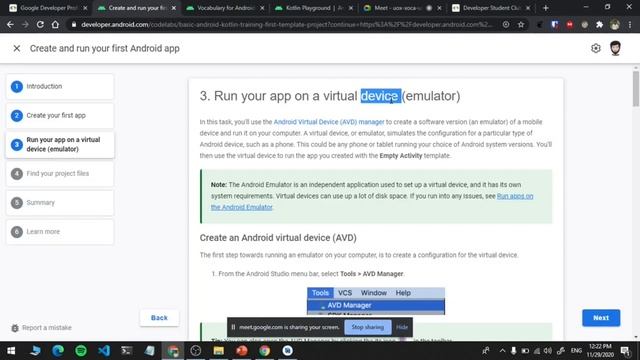Open the Windows Start menu
The image size is (640, 360).
pyautogui.click(x=11, y=351)
